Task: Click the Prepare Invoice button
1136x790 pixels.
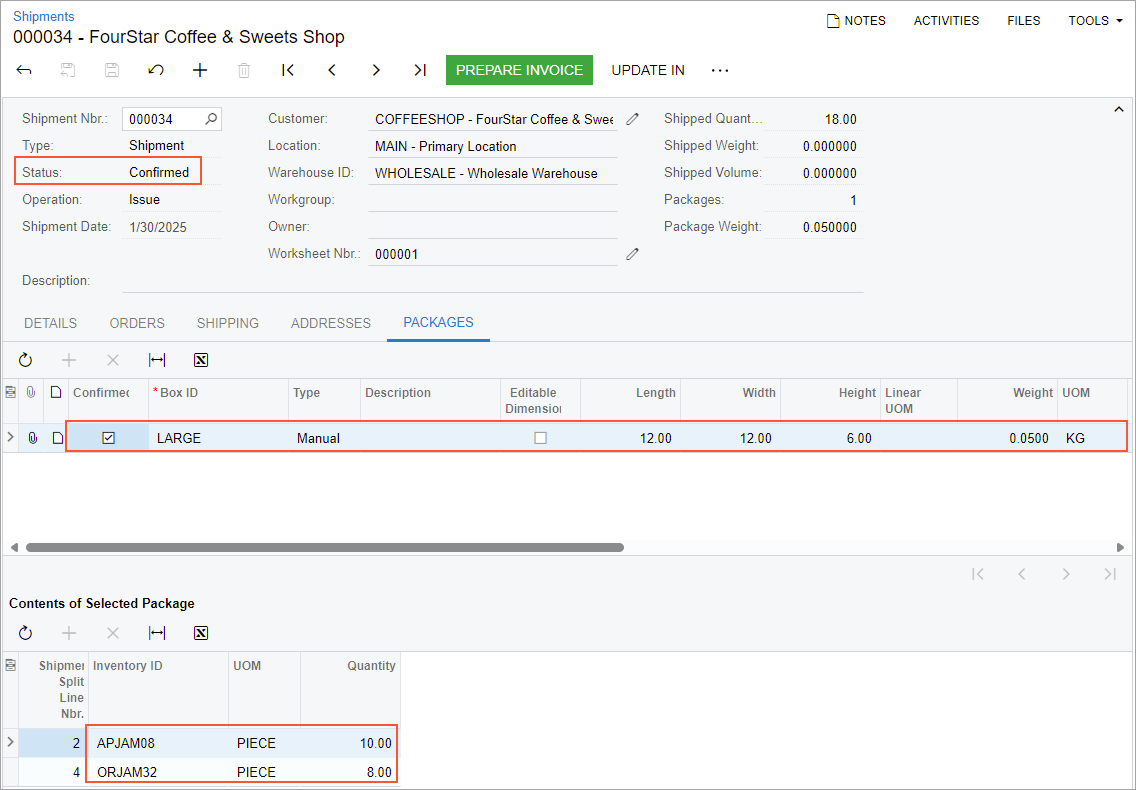Action: tap(519, 70)
